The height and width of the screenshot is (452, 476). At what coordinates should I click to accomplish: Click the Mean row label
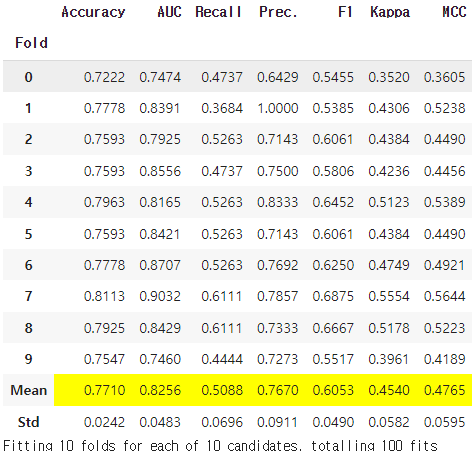(x=29, y=390)
